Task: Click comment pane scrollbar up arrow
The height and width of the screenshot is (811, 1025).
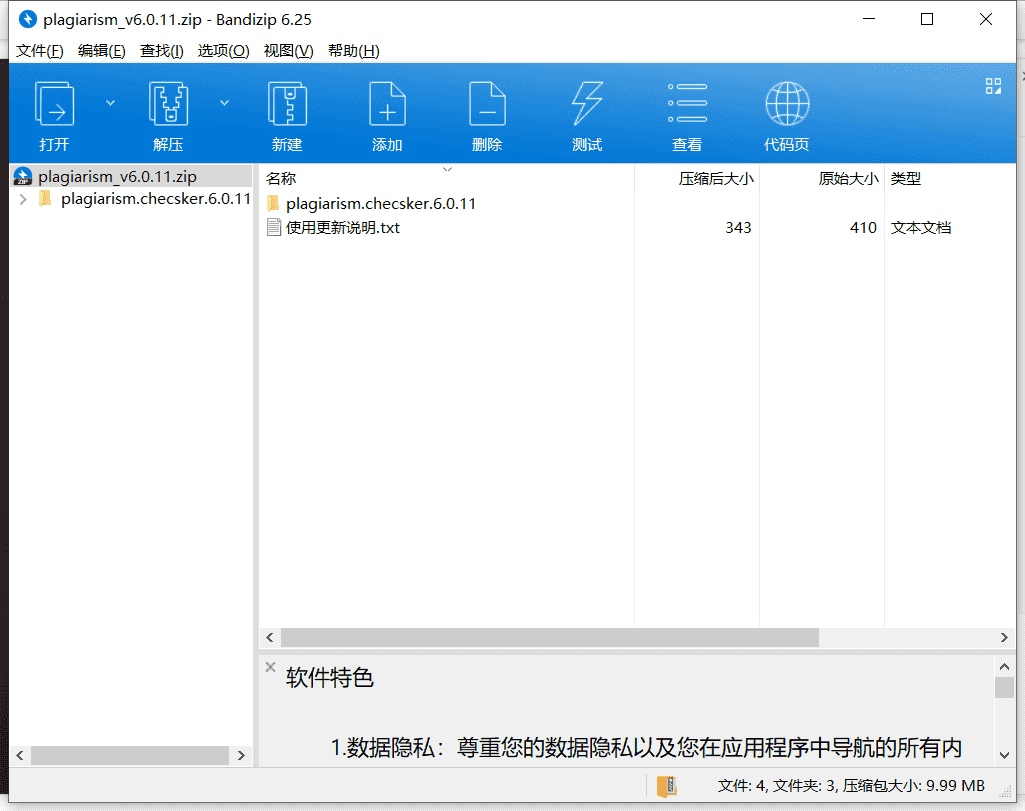Action: [x=1005, y=667]
